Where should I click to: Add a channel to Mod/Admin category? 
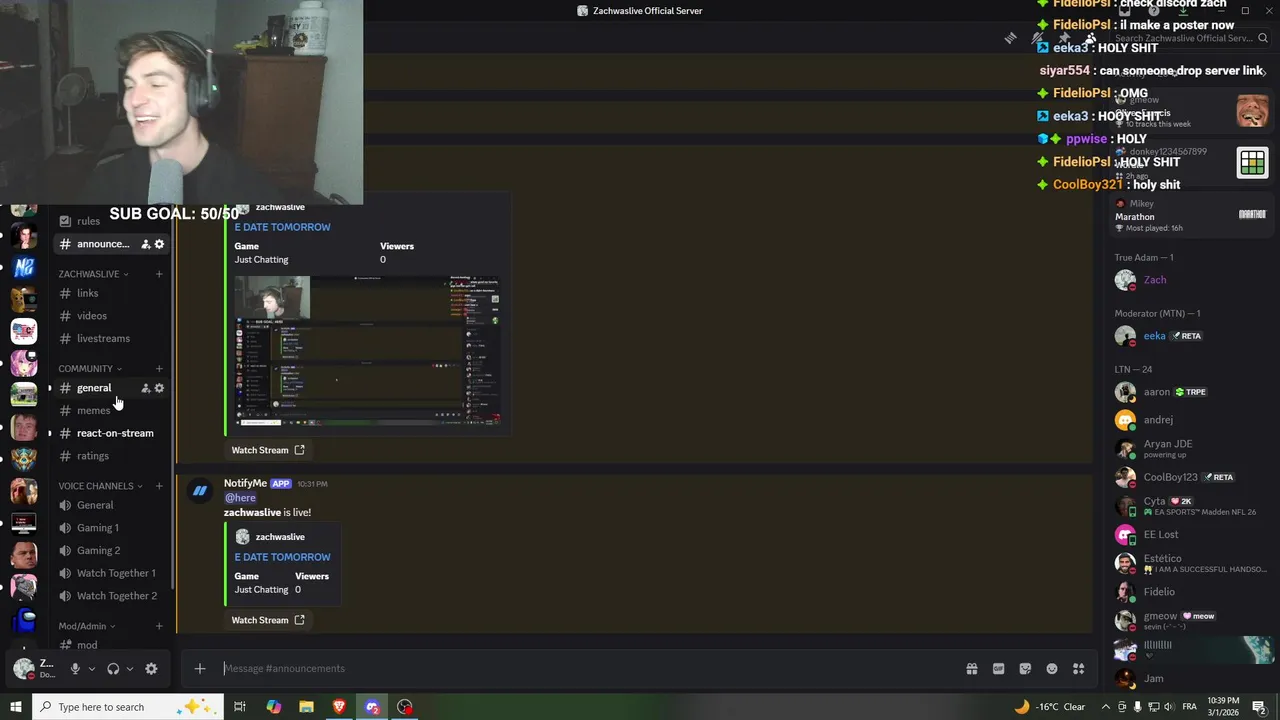pyautogui.click(x=159, y=626)
